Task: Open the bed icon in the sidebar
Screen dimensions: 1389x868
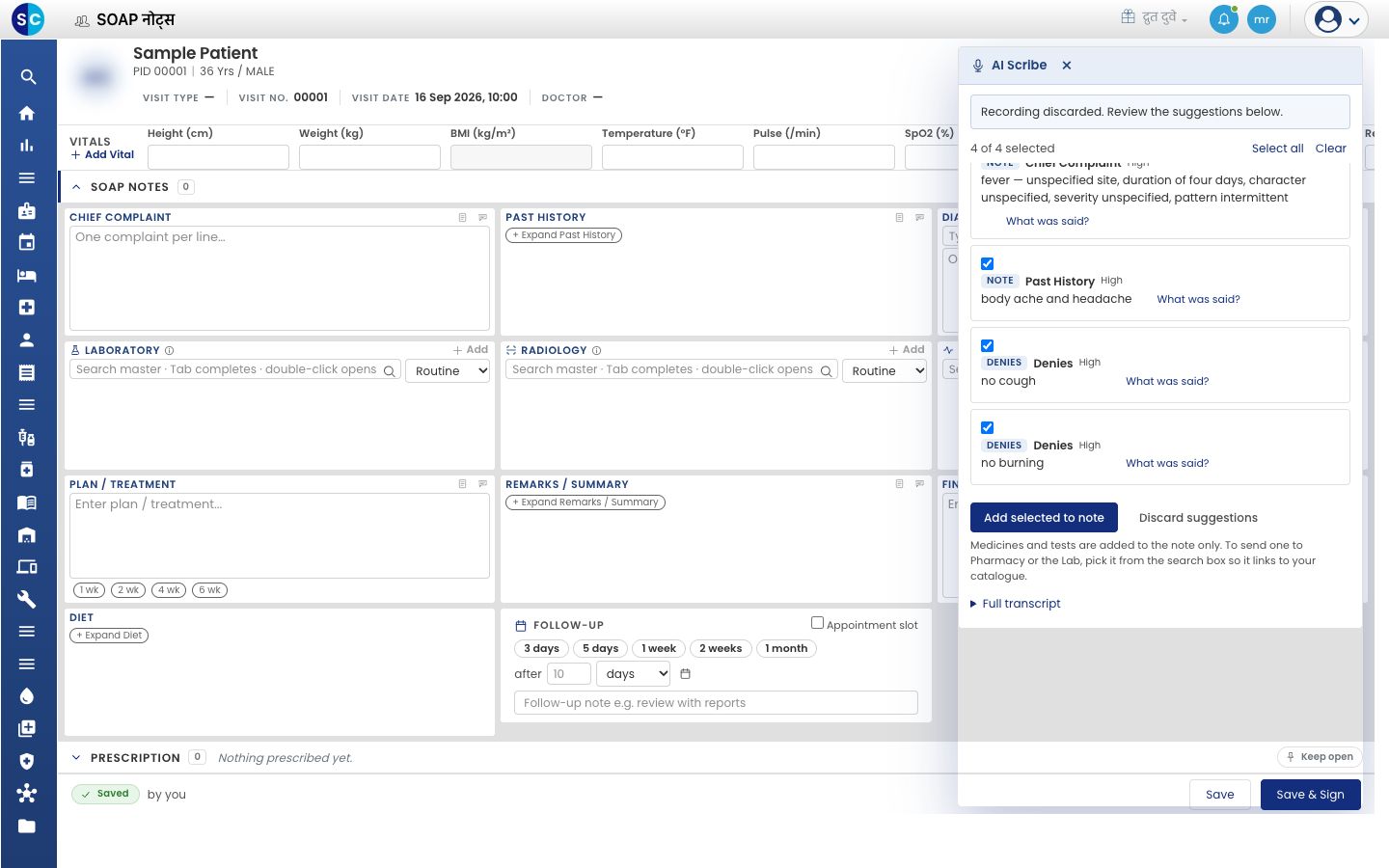Action: pos(27,275)
